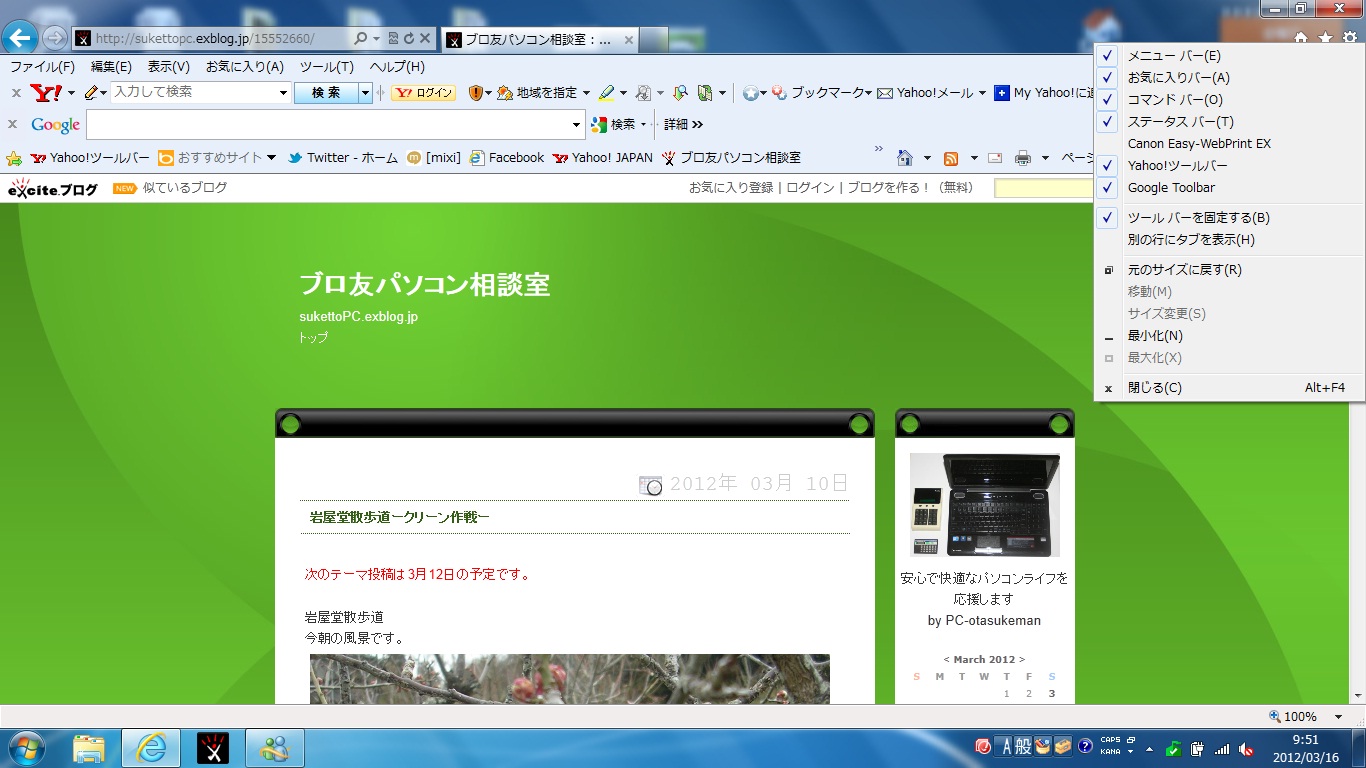
Task: Click the yellow highlighter icon on Yahoo toolbar
Action: click(x=606, y=93)
